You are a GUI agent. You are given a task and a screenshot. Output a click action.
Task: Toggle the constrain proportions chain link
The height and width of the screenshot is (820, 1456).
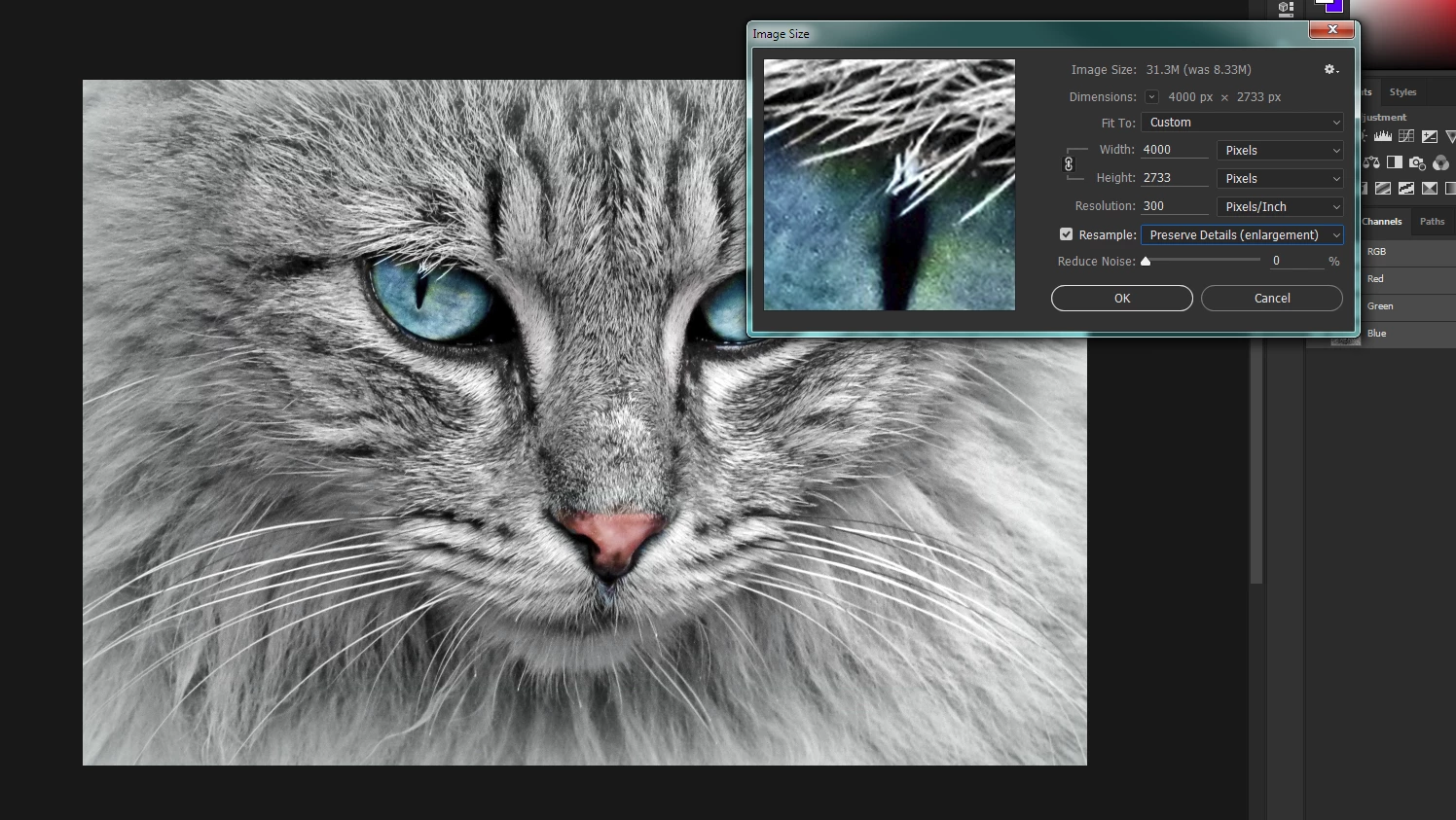pyautogui.click(x=1069, y=163)
